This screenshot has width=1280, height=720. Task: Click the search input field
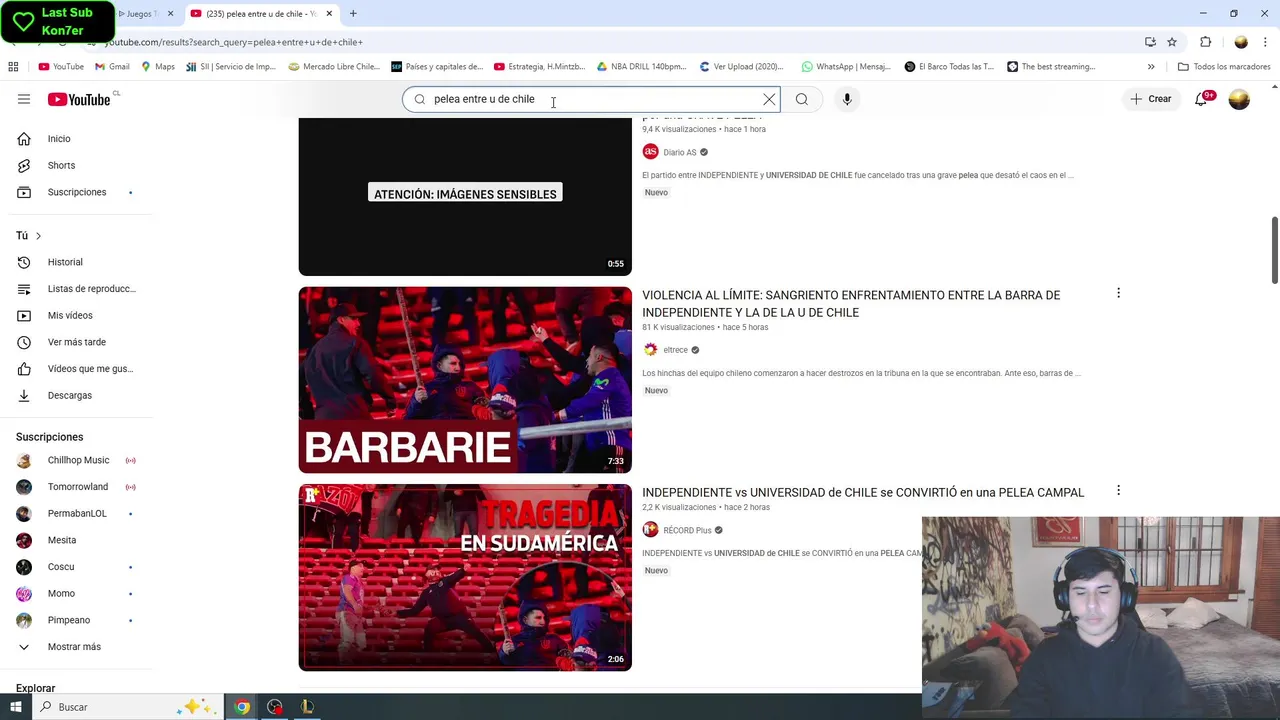click(590, 99)
